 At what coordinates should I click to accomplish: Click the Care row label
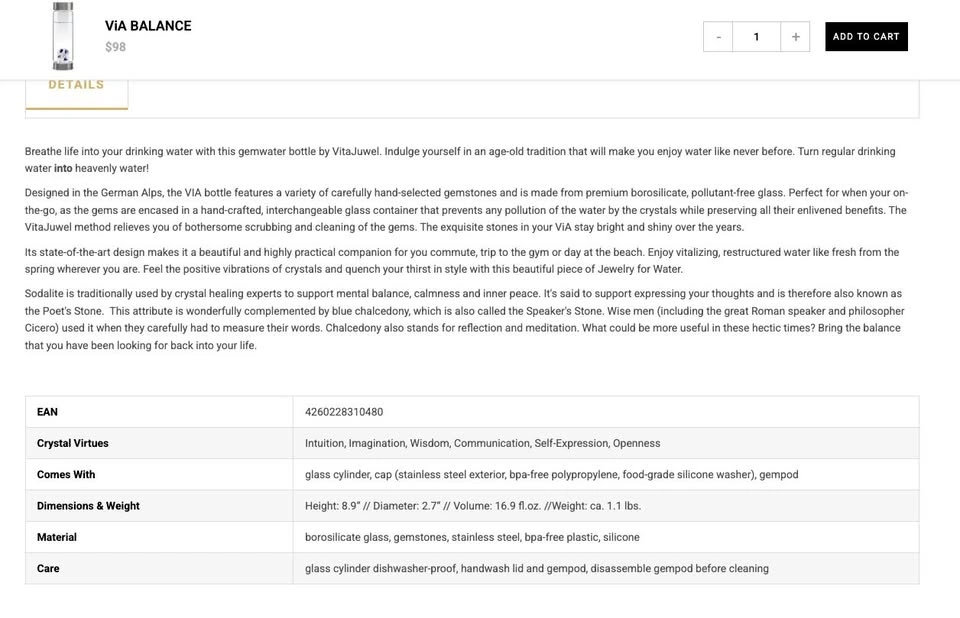click(x=48, y=569)
